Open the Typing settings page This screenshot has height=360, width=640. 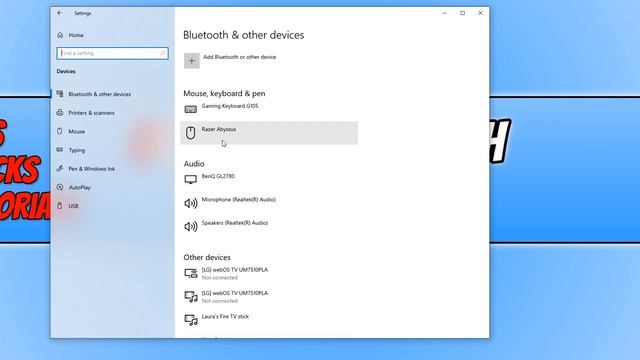(x=77, y=150)
